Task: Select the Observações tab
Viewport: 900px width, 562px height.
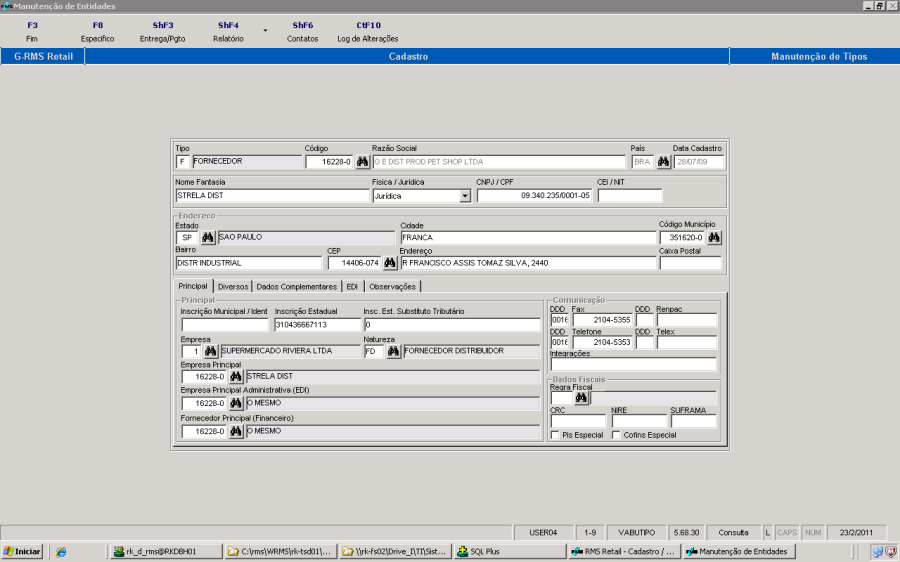Action: (x=392, y=287)
